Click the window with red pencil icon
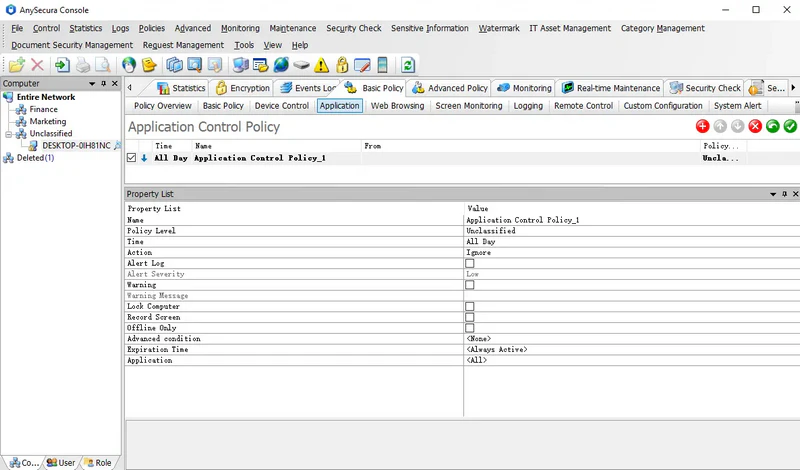Screen dimensions: 800x470 362,65
